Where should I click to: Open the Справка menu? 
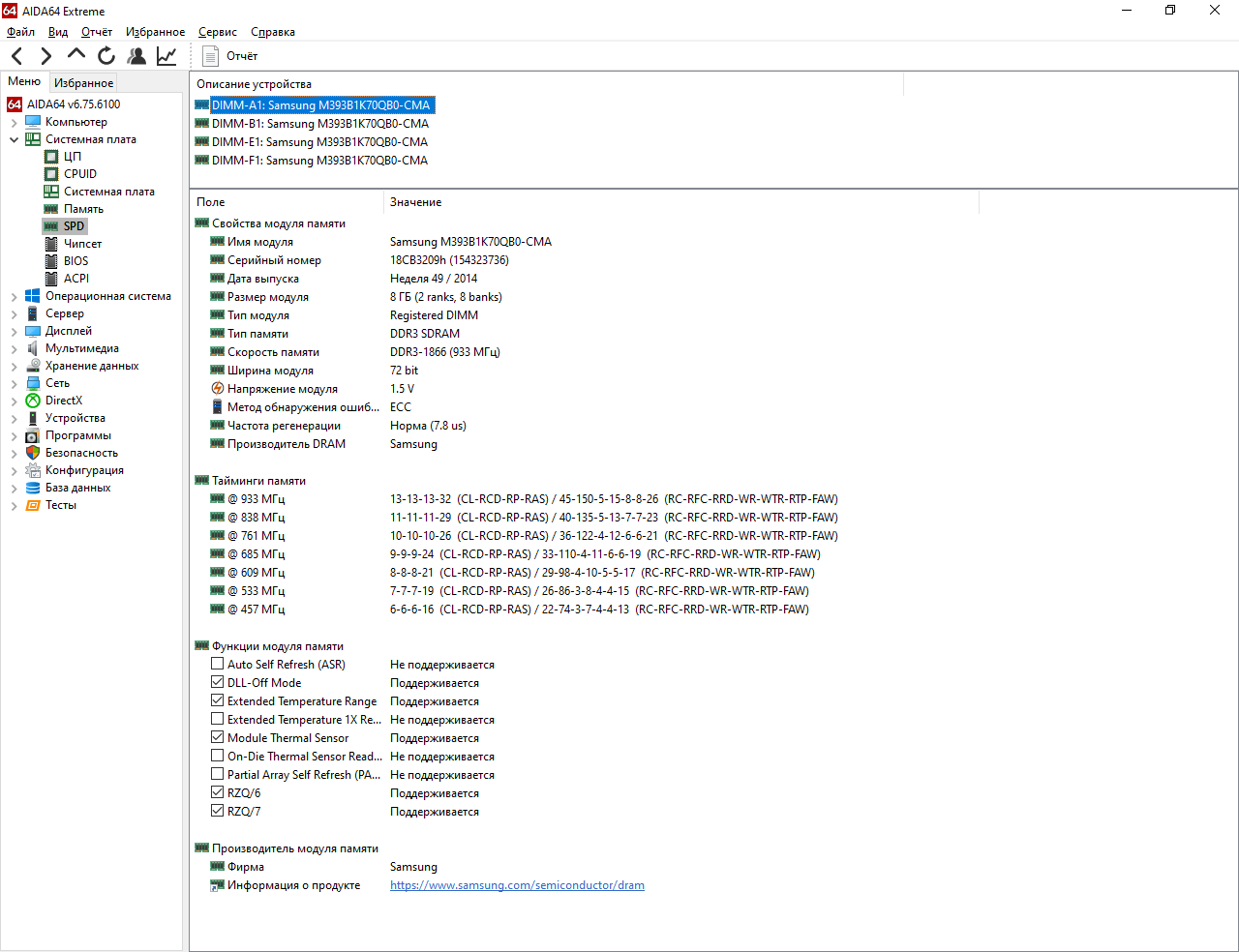(273, 32)
